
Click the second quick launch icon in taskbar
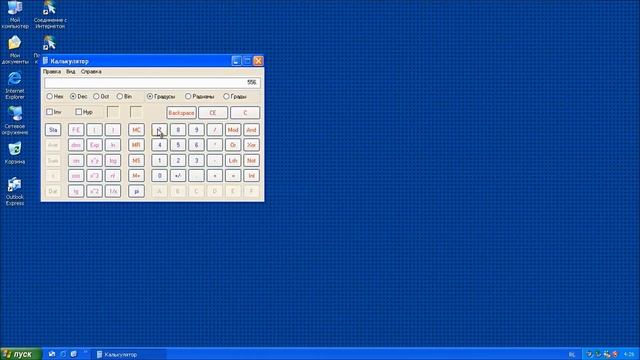point(63,354)
